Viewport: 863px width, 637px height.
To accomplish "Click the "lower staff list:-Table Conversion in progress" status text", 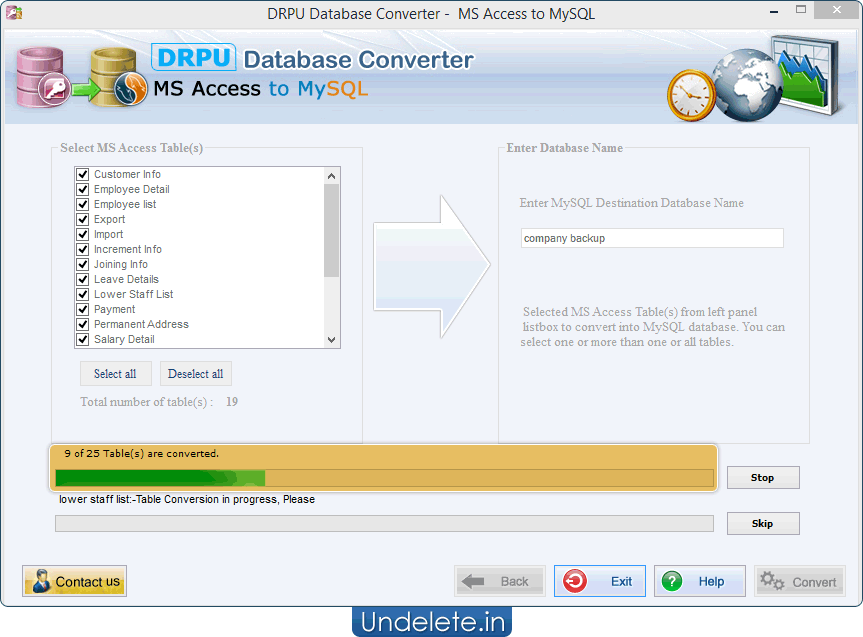I will (x=187, y=499).
